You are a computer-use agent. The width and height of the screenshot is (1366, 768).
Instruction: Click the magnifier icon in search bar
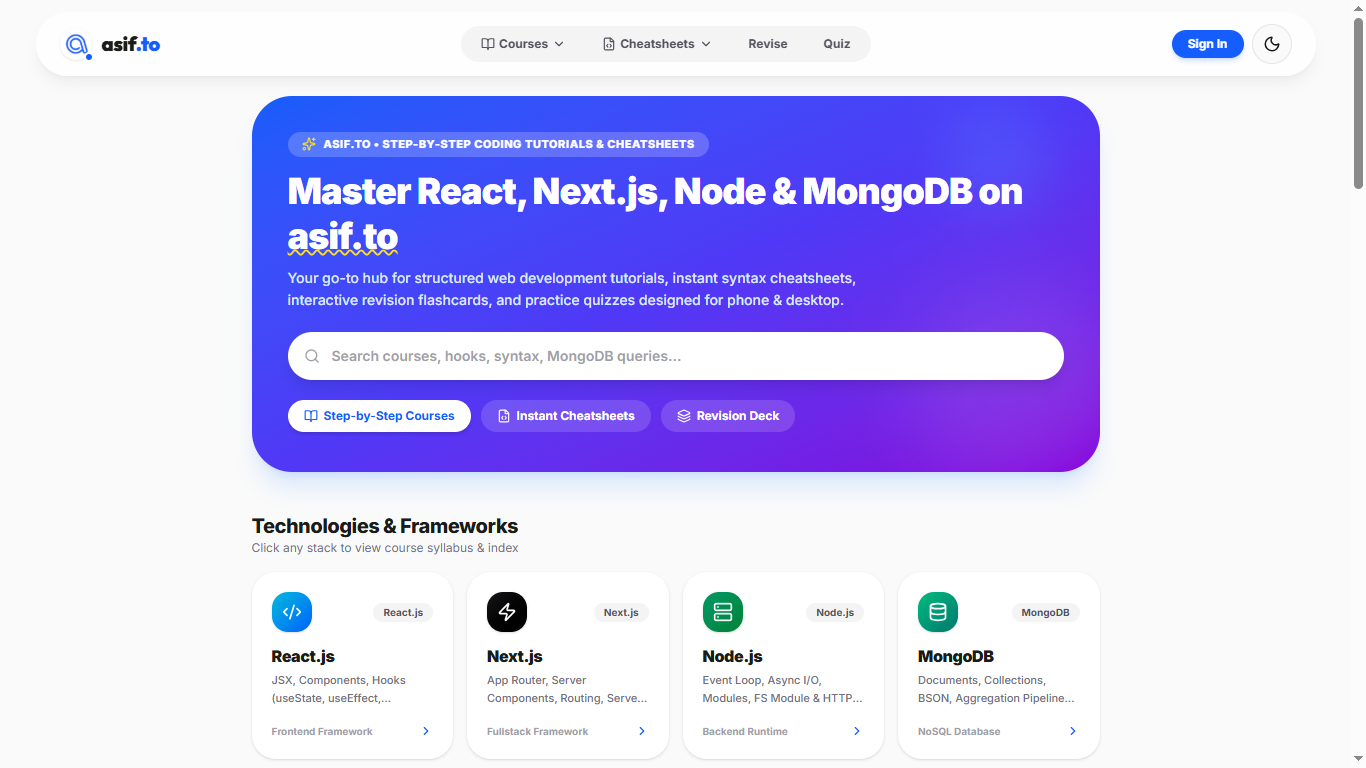(x=312, y=356)
